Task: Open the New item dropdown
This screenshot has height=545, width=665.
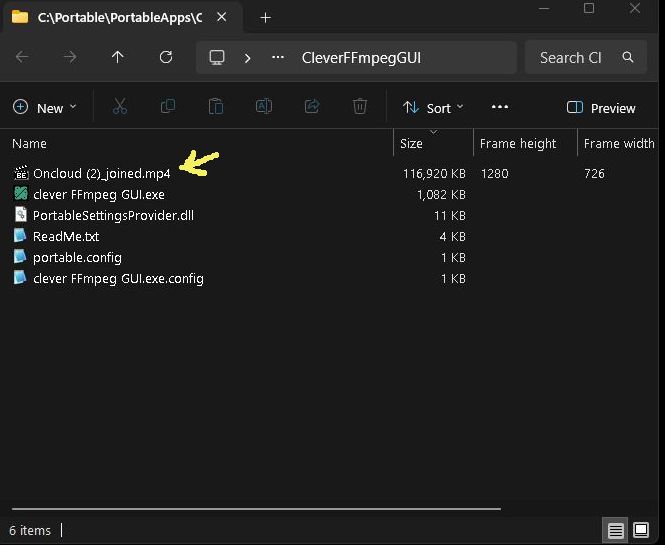Action: (45, 108)
